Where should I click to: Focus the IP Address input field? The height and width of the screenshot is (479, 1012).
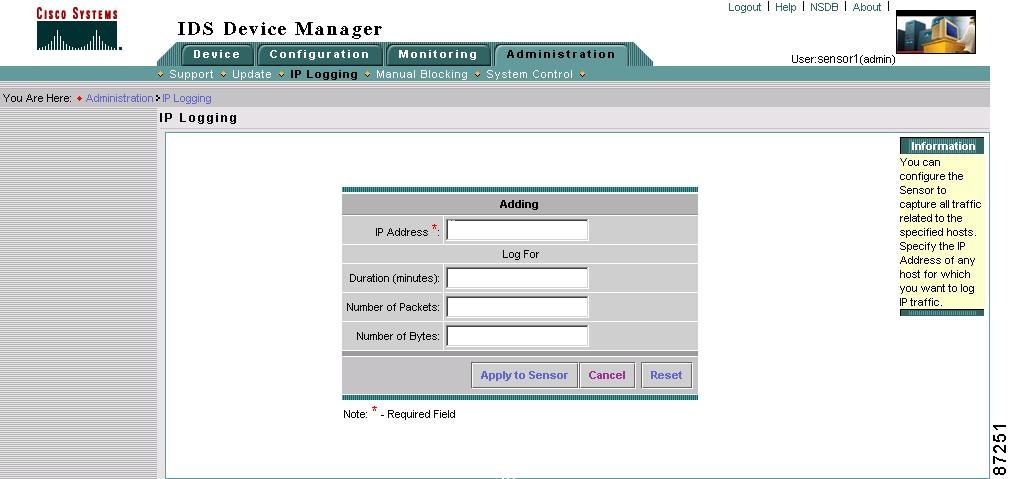(x=517, y=230)
